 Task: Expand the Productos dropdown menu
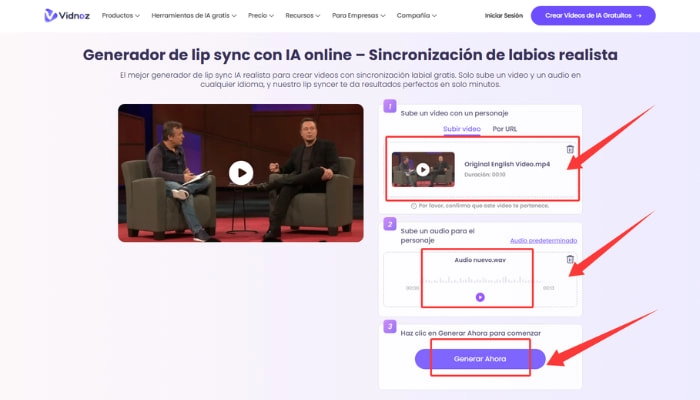click(120, 16)
